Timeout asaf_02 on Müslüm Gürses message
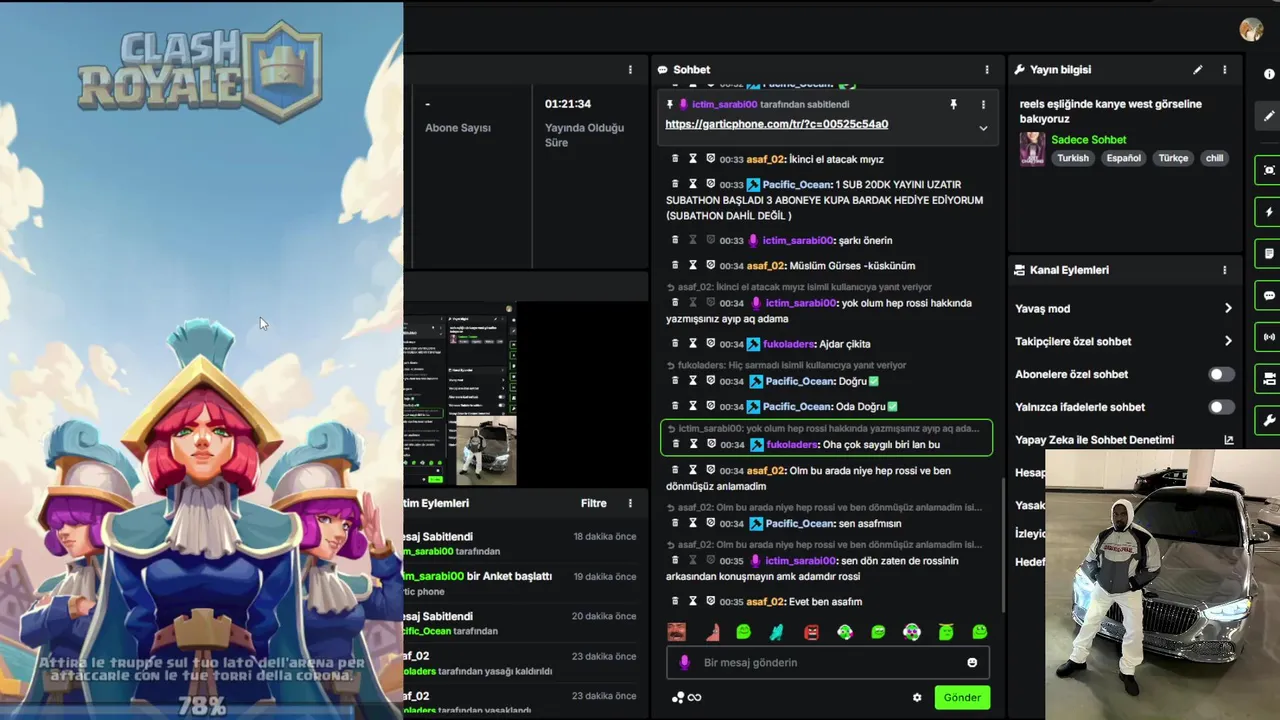The image size is (1280, 720). (693, 265)
